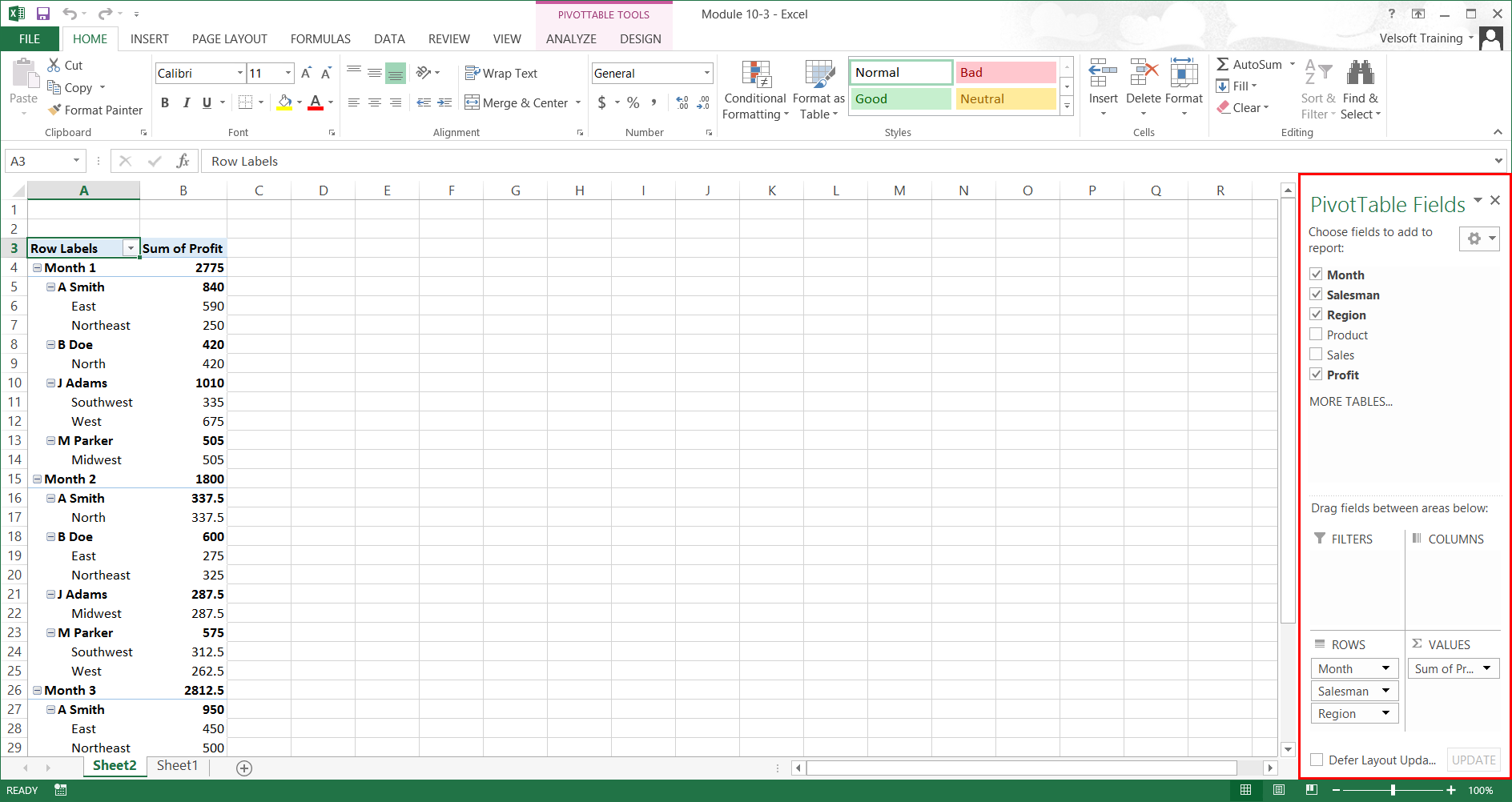
Task: Open Conditional Formatting options
Action: coord(754,90)
